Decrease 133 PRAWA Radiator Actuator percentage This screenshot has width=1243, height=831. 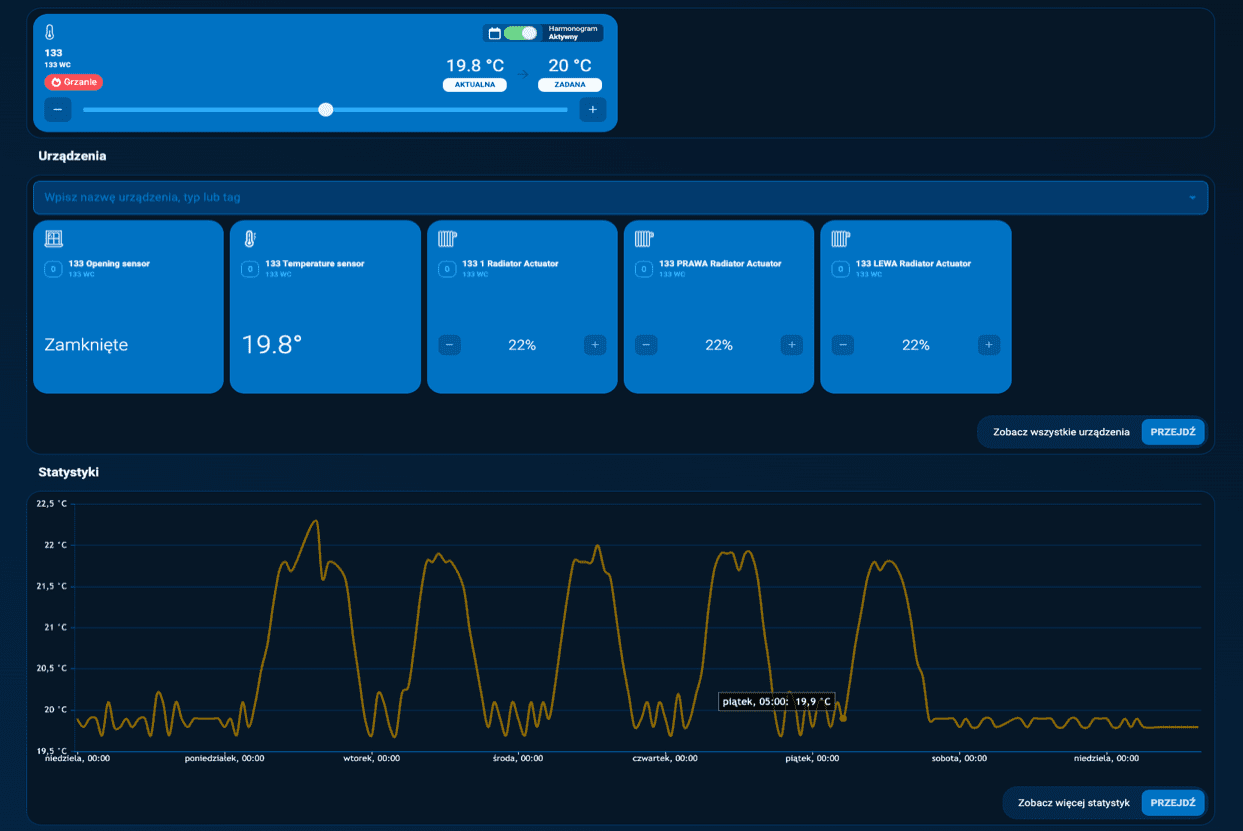point(646,345)
